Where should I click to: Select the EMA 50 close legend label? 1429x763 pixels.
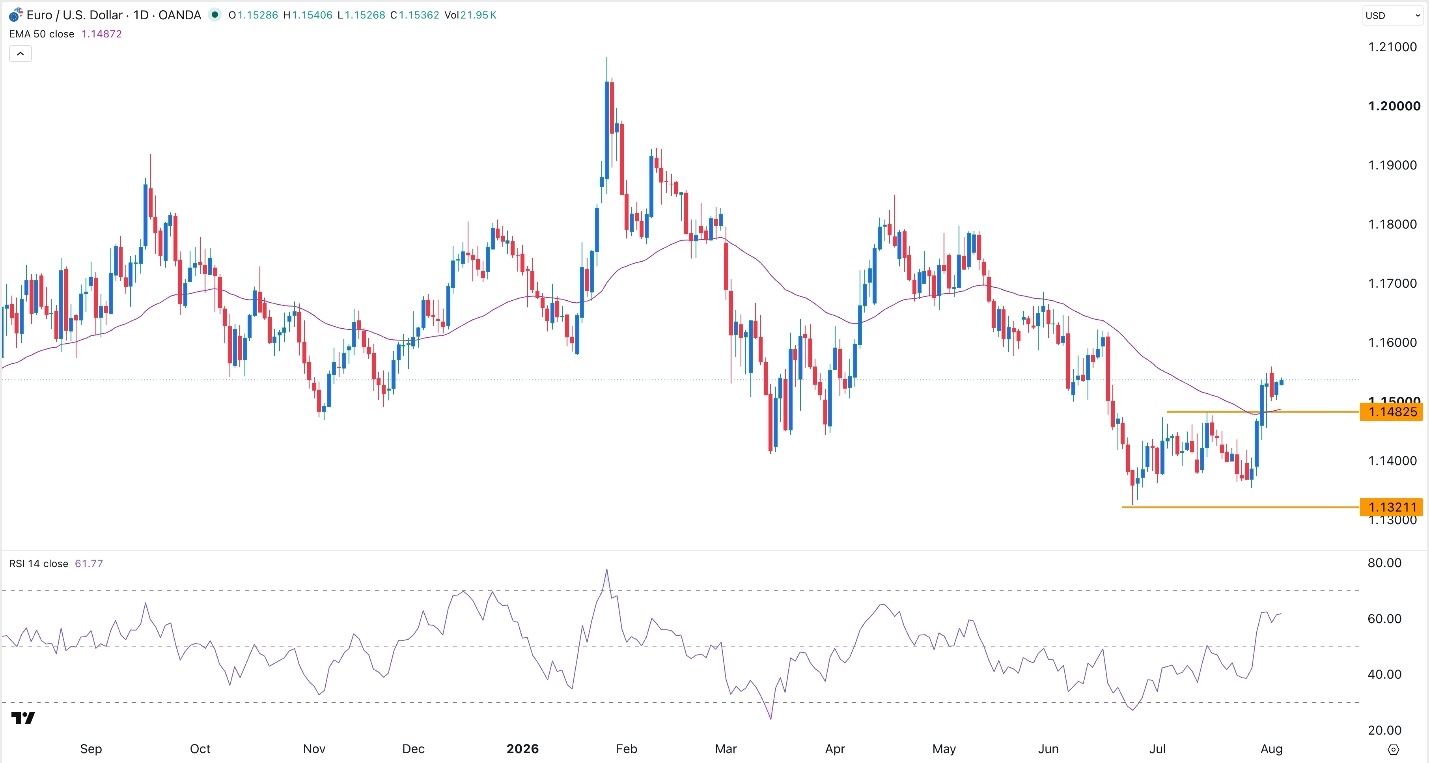(x=41, y=33)
